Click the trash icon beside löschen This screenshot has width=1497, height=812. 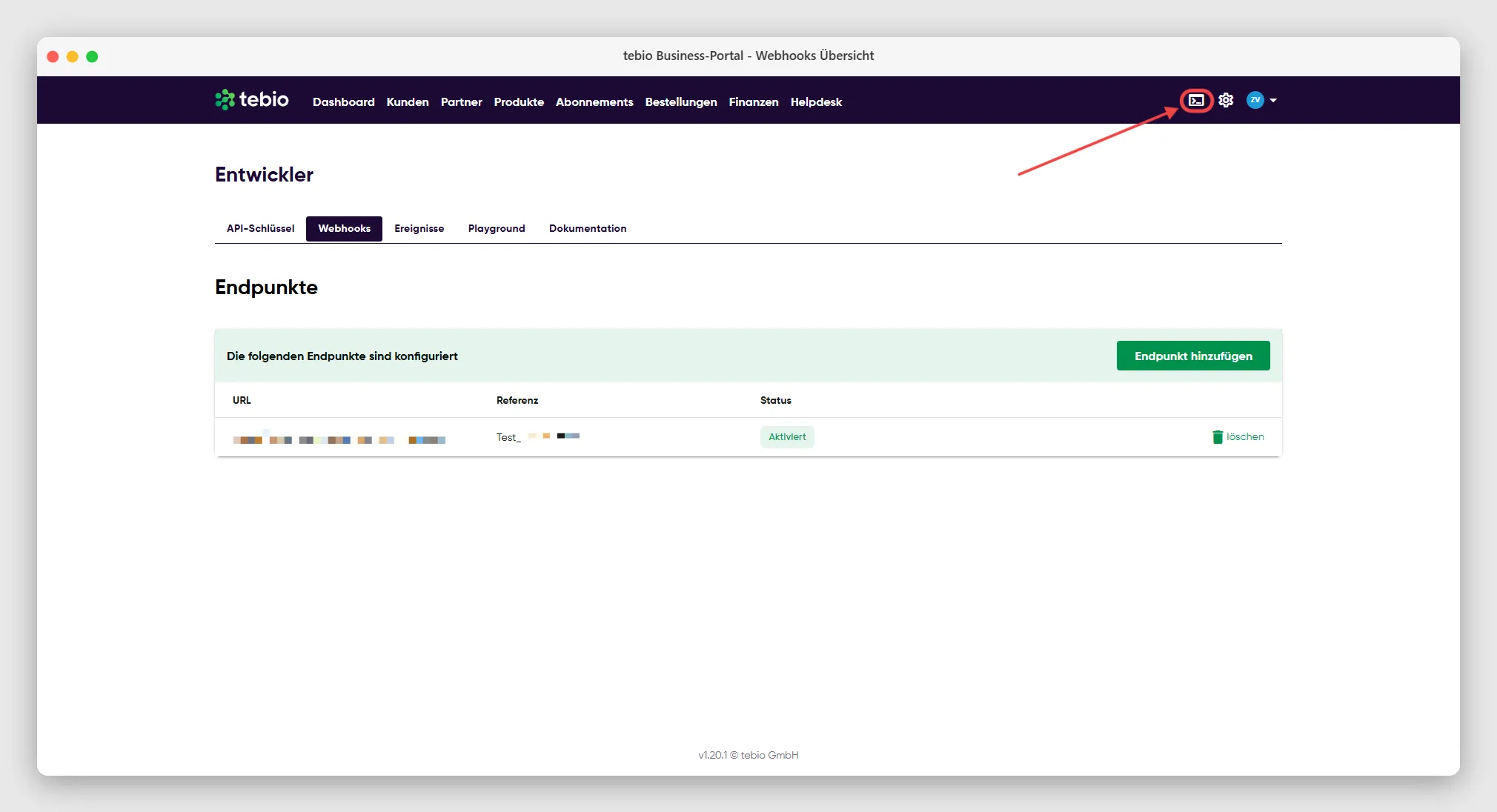click(1218, 437)
